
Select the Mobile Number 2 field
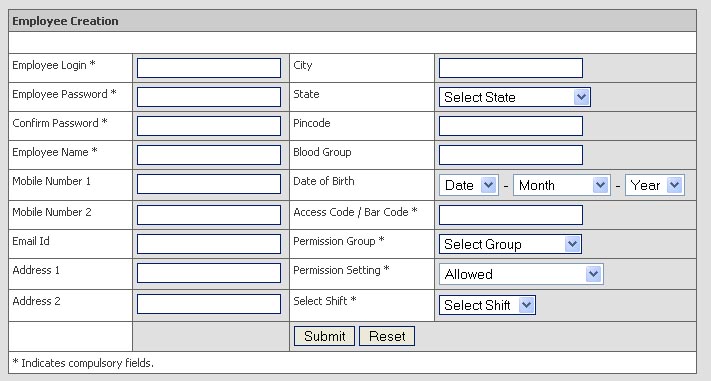209,215
